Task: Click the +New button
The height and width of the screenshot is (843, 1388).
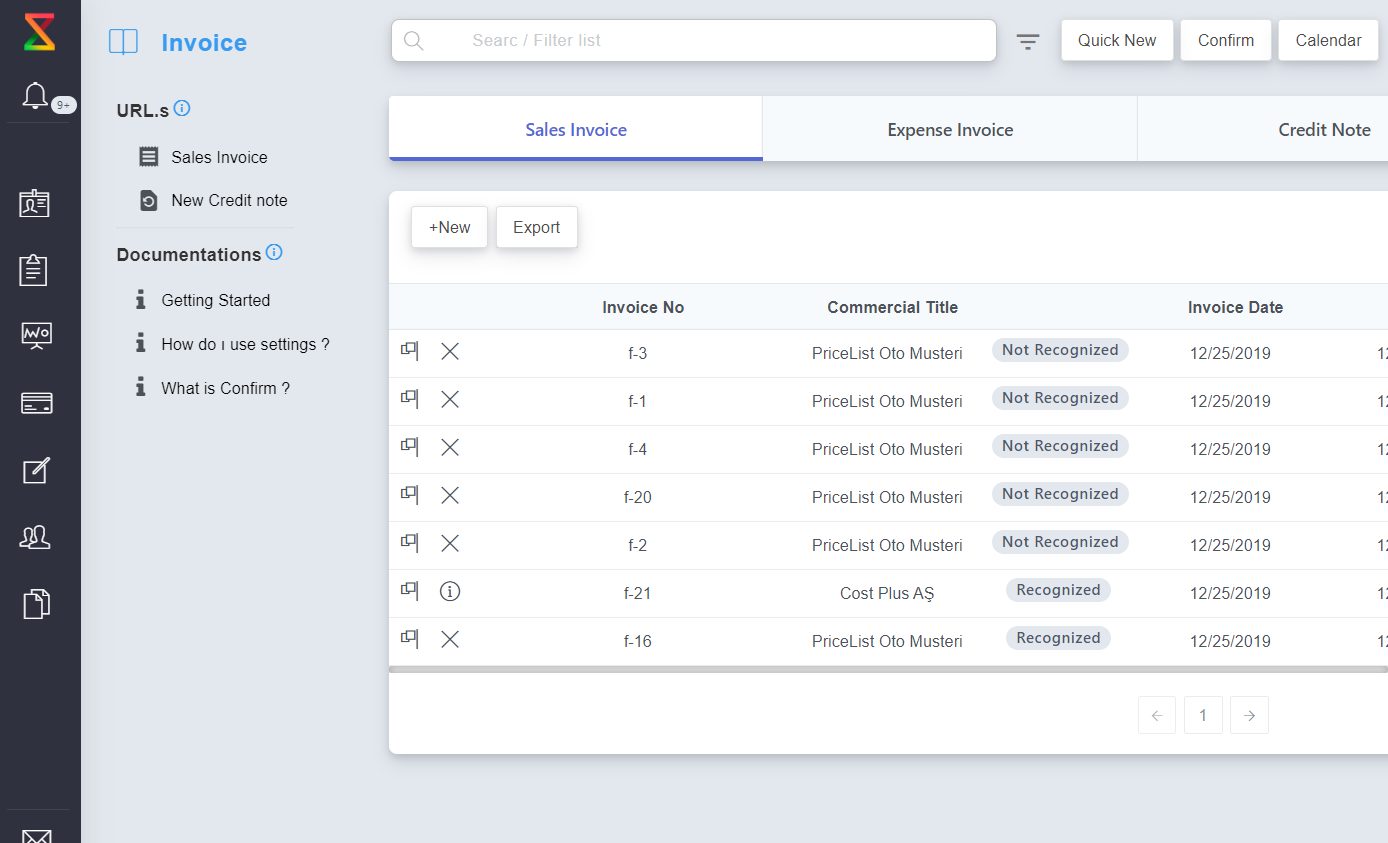Action: tap(449, 227)
